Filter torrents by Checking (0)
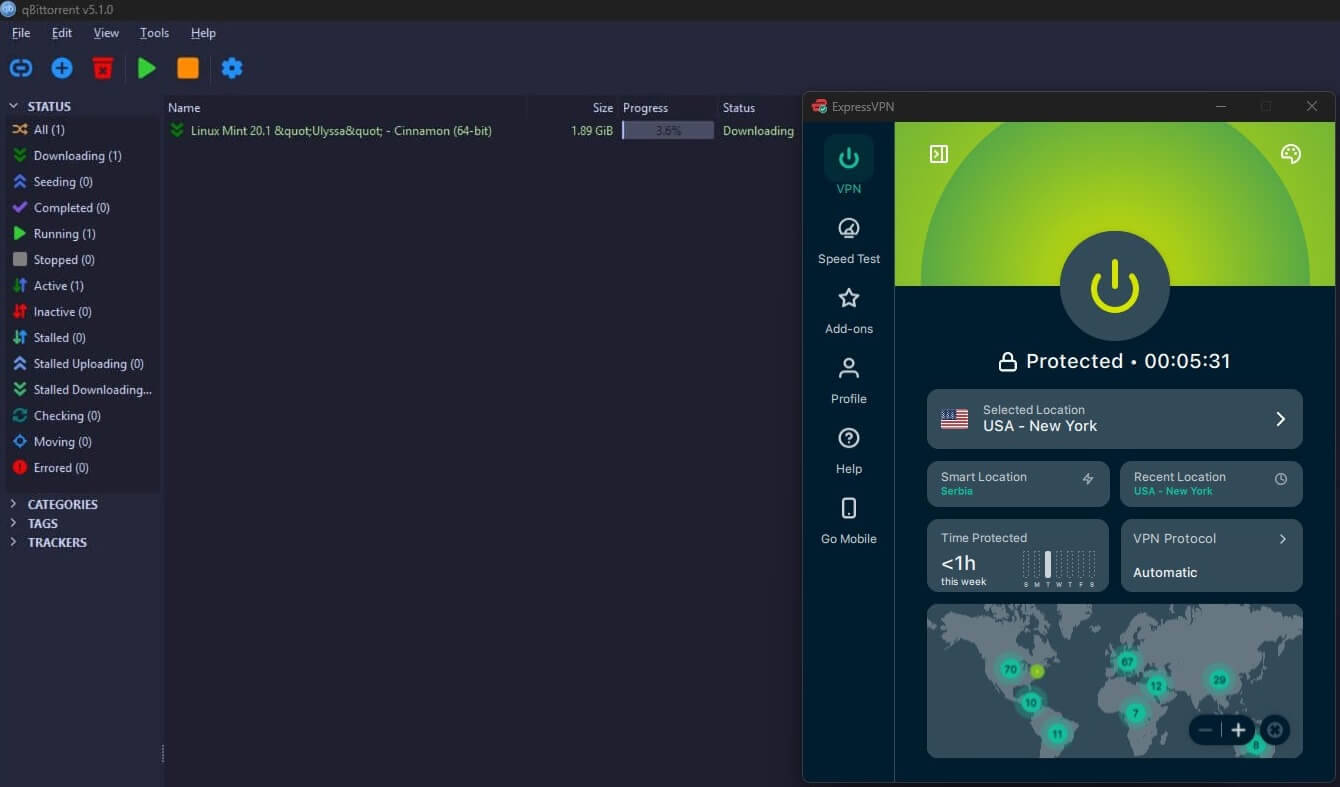This screenshot has width=1340, height=787. coord(80,416)
